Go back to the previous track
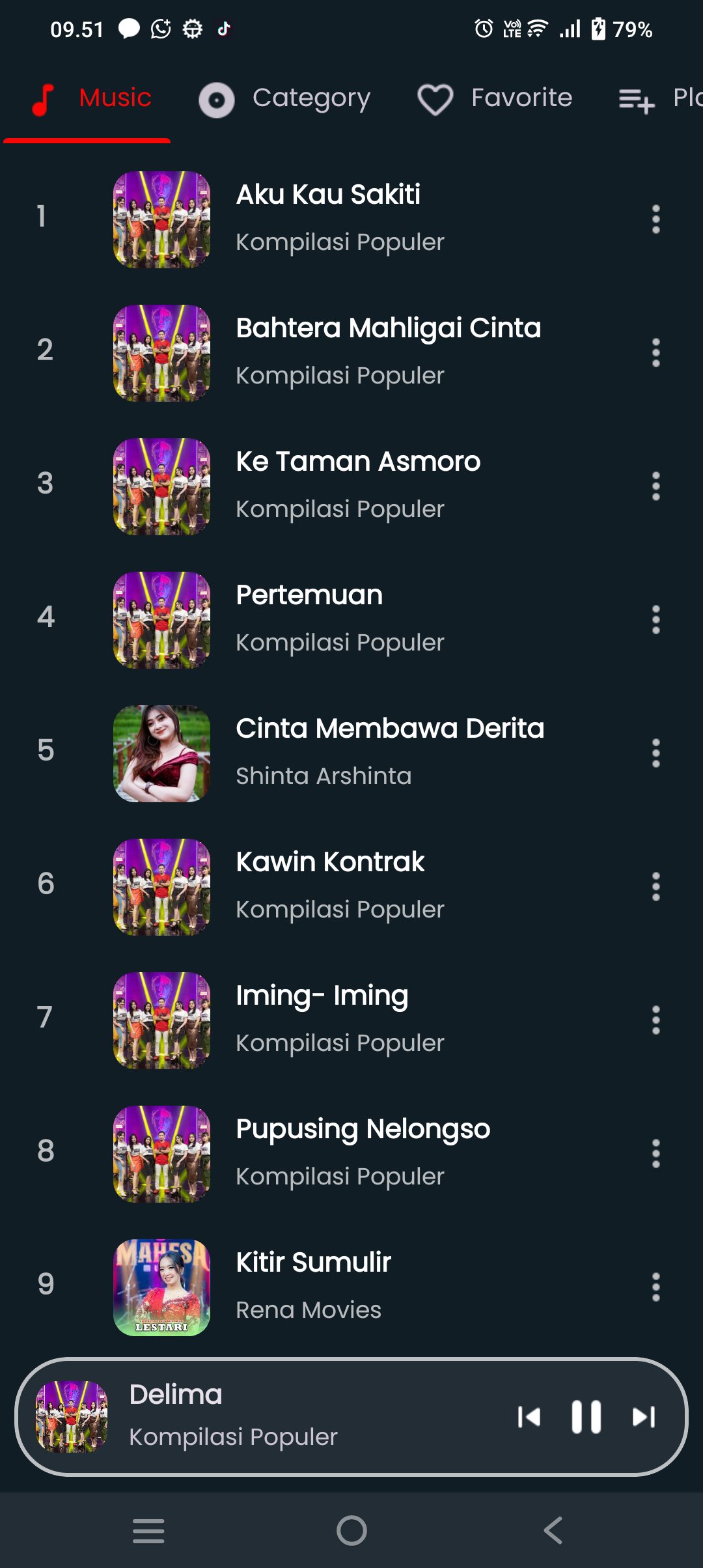This screenshot has width=703, height=1568. coord(529,1417)
